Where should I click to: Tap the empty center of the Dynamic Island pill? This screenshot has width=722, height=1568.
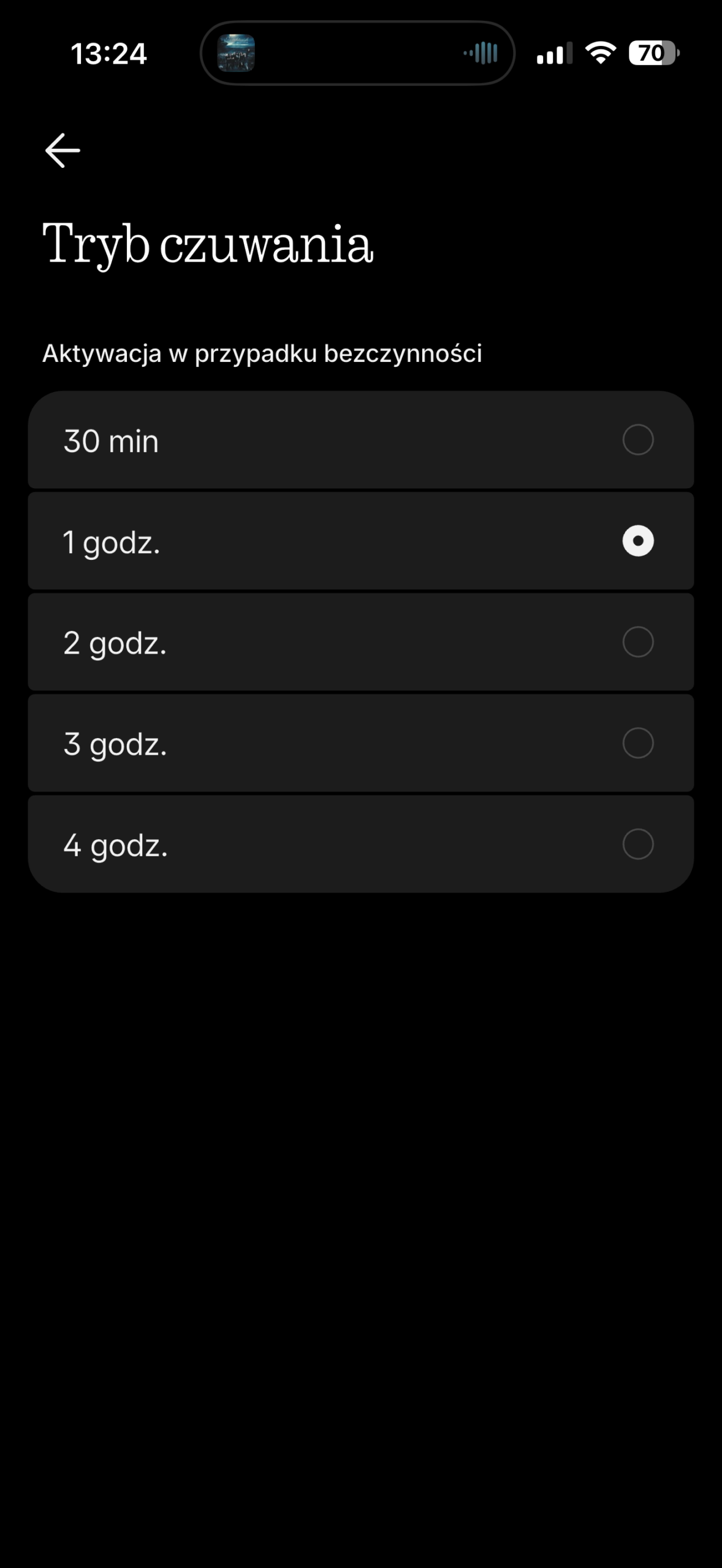357,53
